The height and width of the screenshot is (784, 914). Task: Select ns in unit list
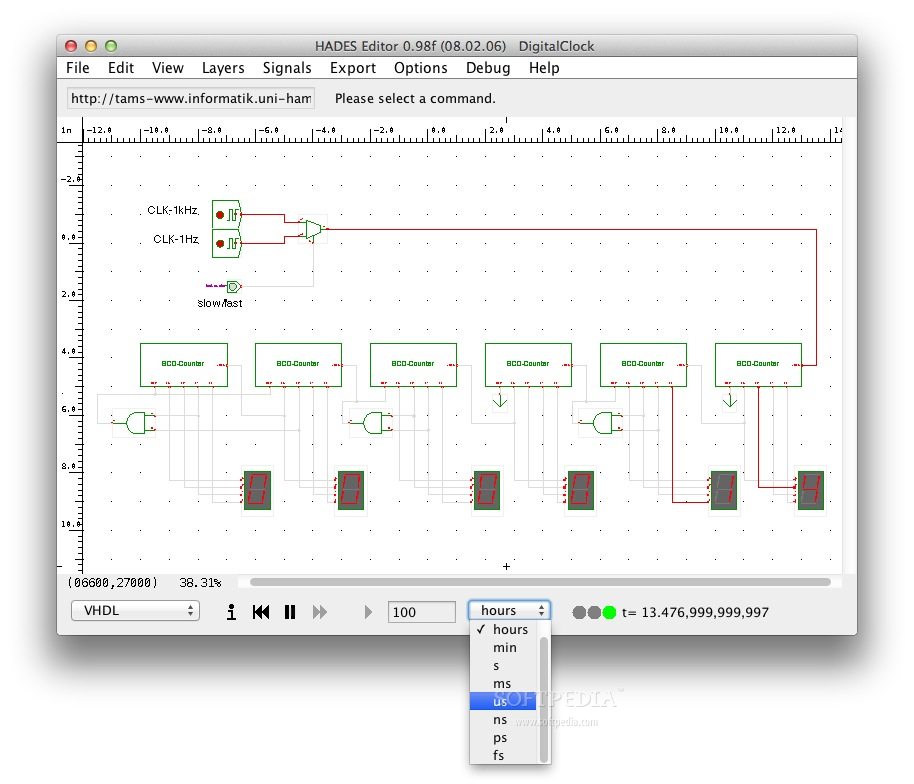point(504,719)
